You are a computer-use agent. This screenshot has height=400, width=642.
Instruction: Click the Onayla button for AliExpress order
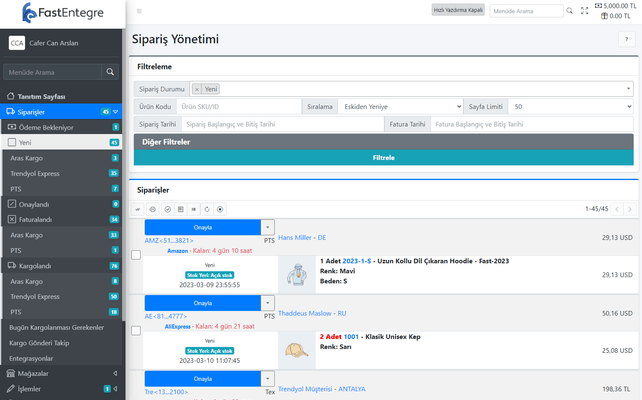pos(202,302)
